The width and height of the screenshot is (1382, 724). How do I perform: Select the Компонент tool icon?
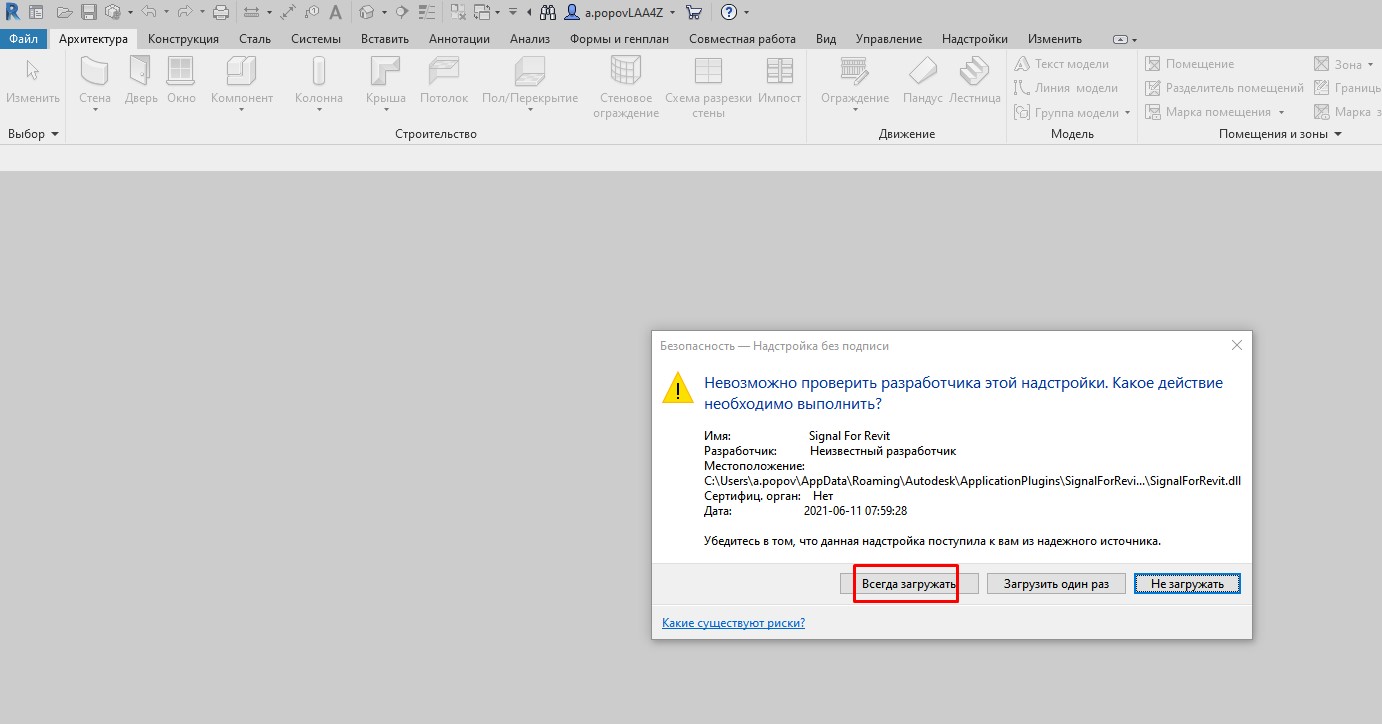242,72
